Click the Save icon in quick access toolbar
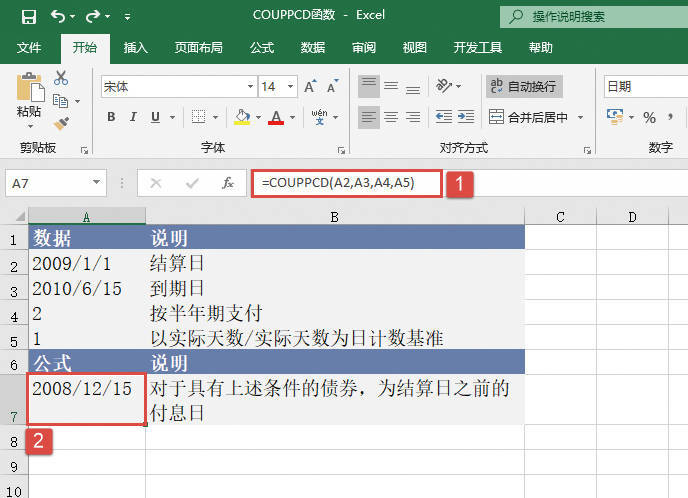Image resolution: width=688 pixels, height=498 pixels. pyautogui.click(x=28, y=17)
